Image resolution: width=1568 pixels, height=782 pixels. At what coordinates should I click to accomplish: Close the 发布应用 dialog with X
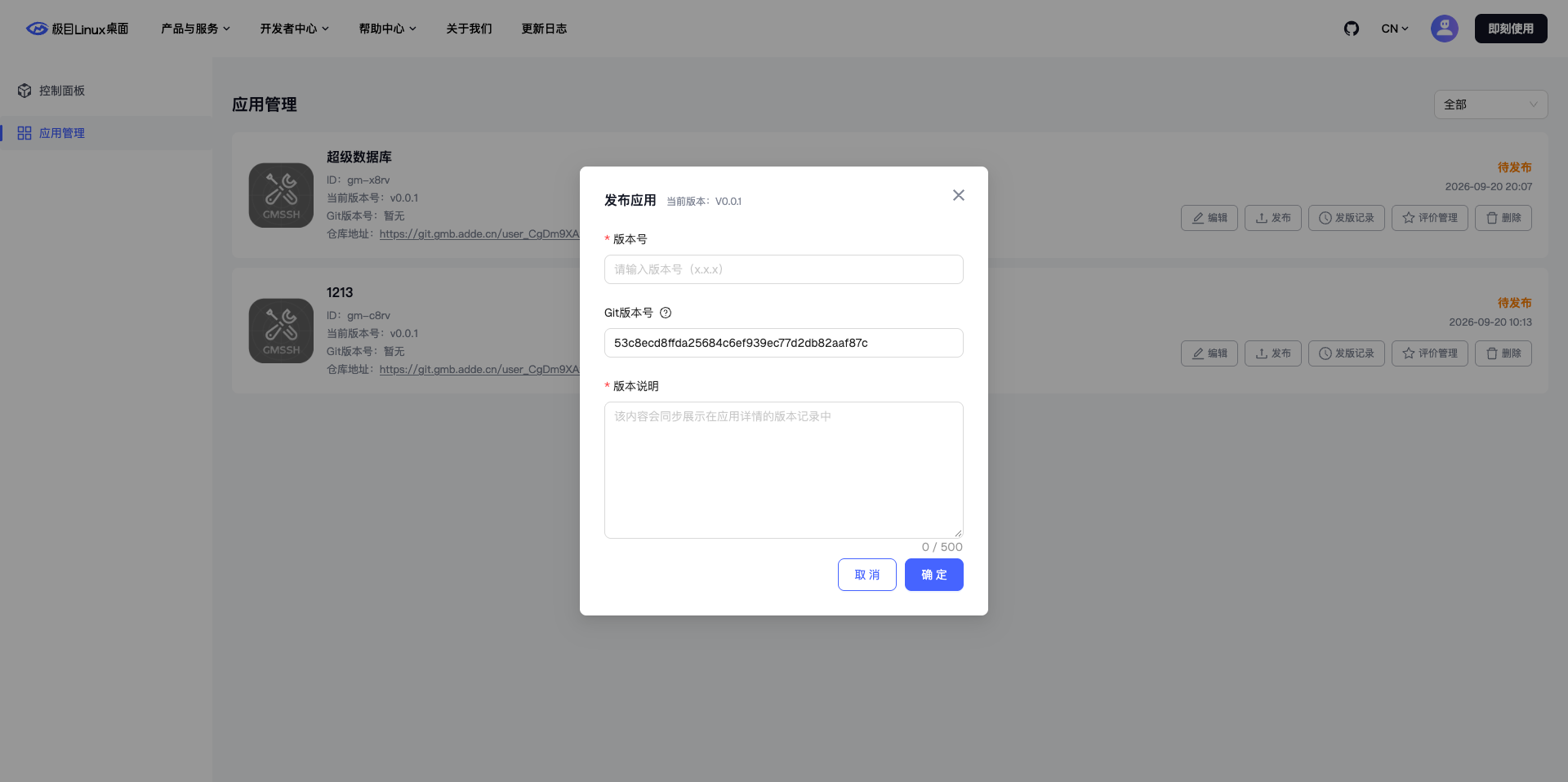pyautogui.click(x=959, y=195)
